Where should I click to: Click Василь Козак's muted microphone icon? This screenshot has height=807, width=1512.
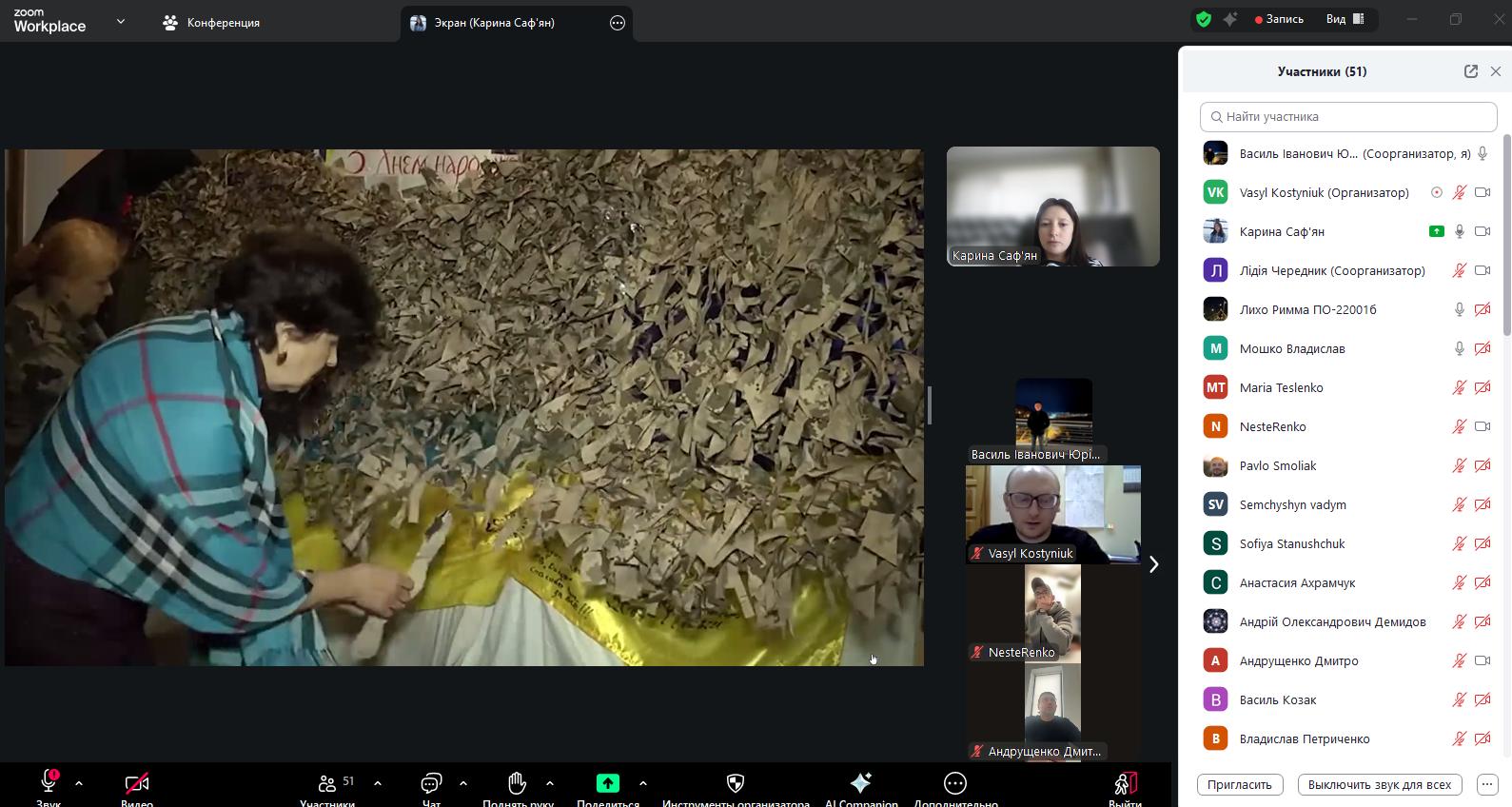tap(1459, 699)
